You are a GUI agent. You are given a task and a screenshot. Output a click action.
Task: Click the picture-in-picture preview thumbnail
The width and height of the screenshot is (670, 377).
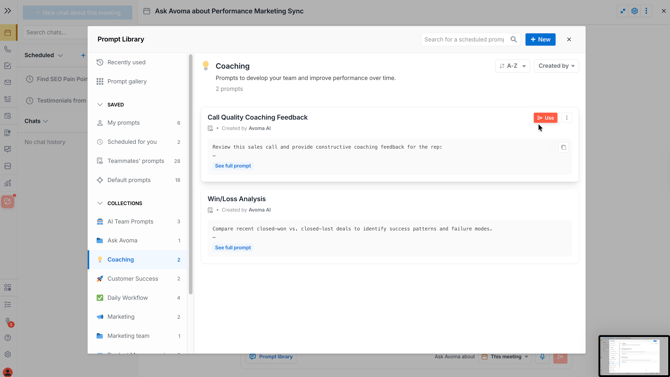[634, 356]
